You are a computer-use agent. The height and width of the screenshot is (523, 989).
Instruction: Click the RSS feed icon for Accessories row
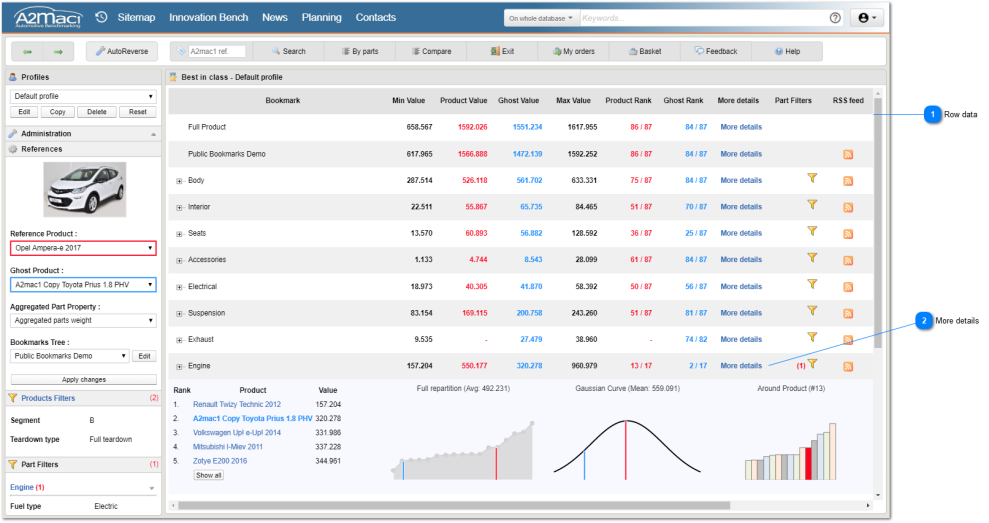click(x=848, y=261)
